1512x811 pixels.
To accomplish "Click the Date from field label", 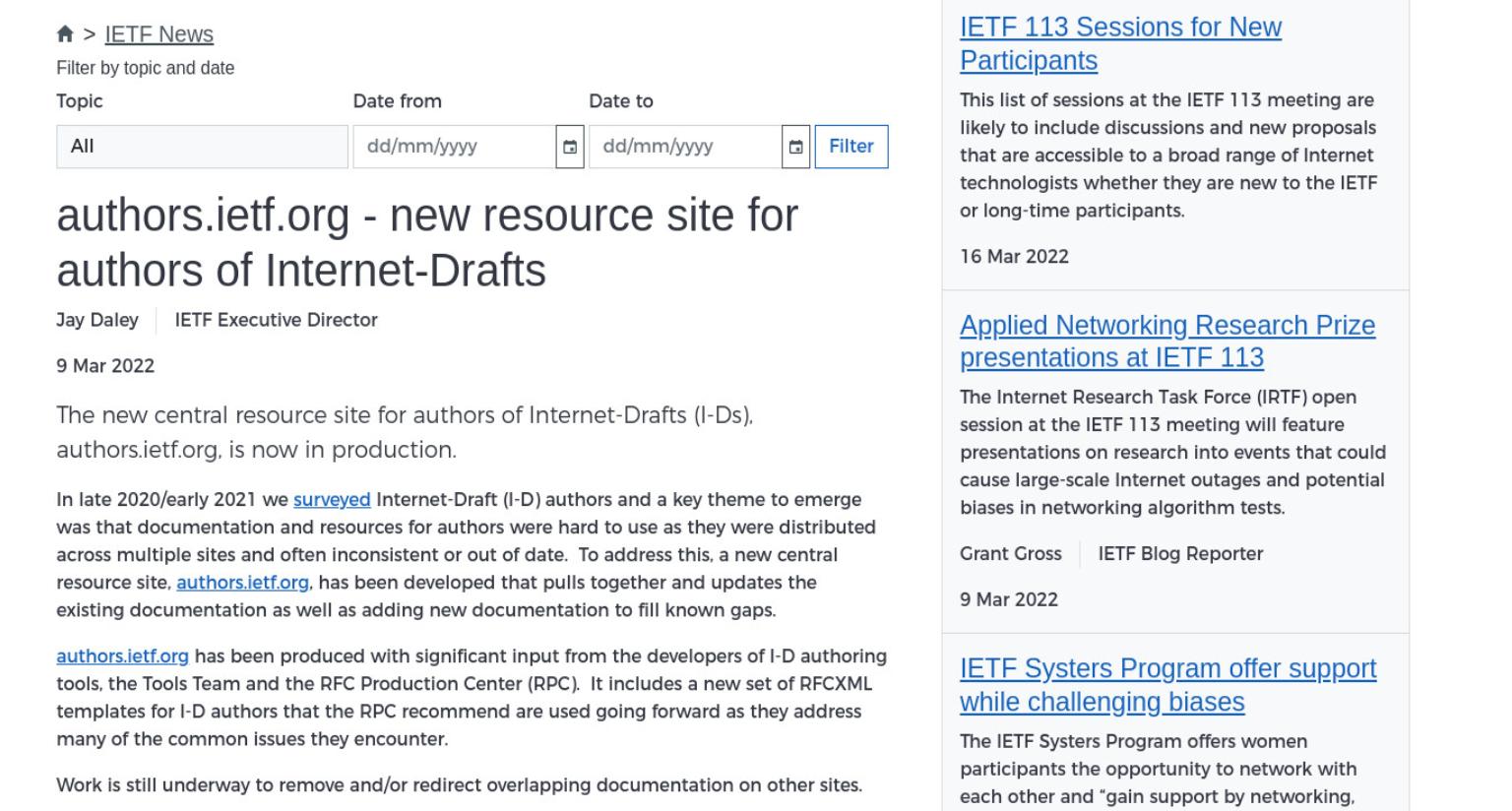I will click(x=398, y=101).
